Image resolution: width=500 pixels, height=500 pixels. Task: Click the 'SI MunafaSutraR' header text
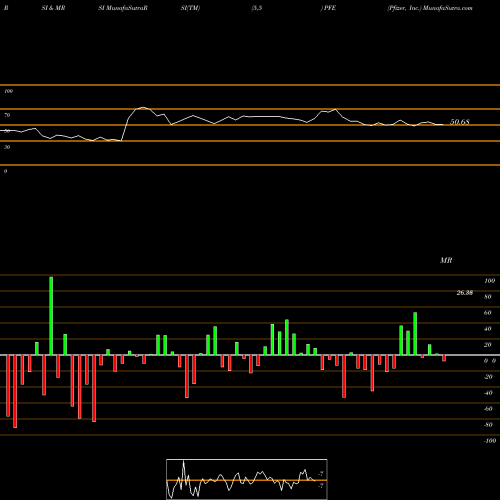123,8
